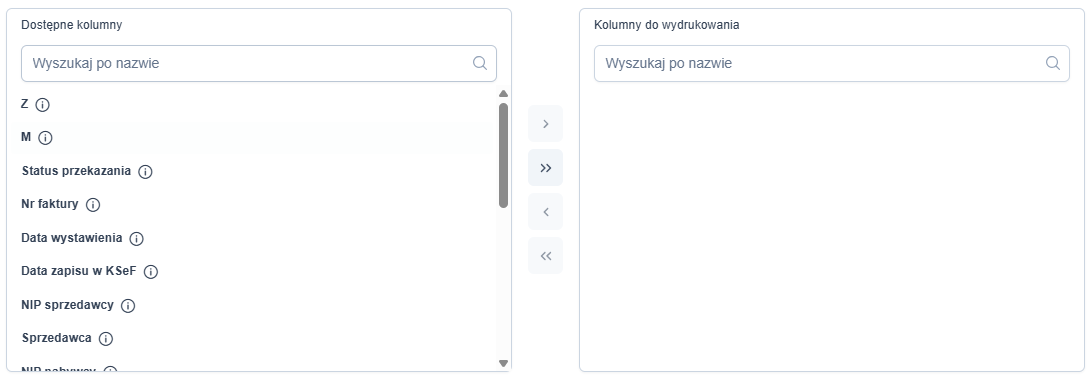The width and height of the screenshot is (1088, 380).
Task: Show info for Data wystawienia
Action: tap(137, 239)
